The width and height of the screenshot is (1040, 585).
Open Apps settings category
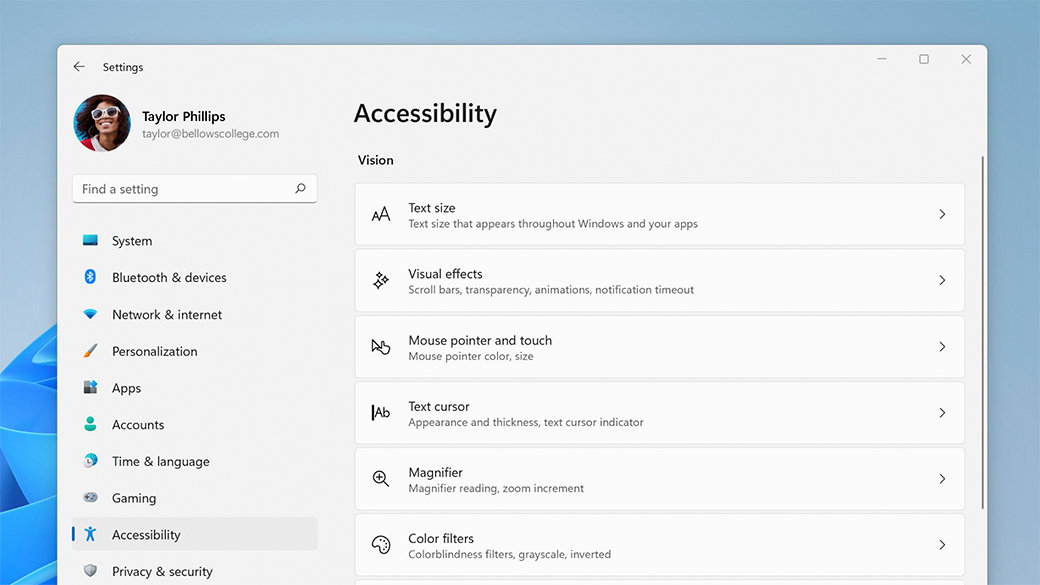click(194, 387)
